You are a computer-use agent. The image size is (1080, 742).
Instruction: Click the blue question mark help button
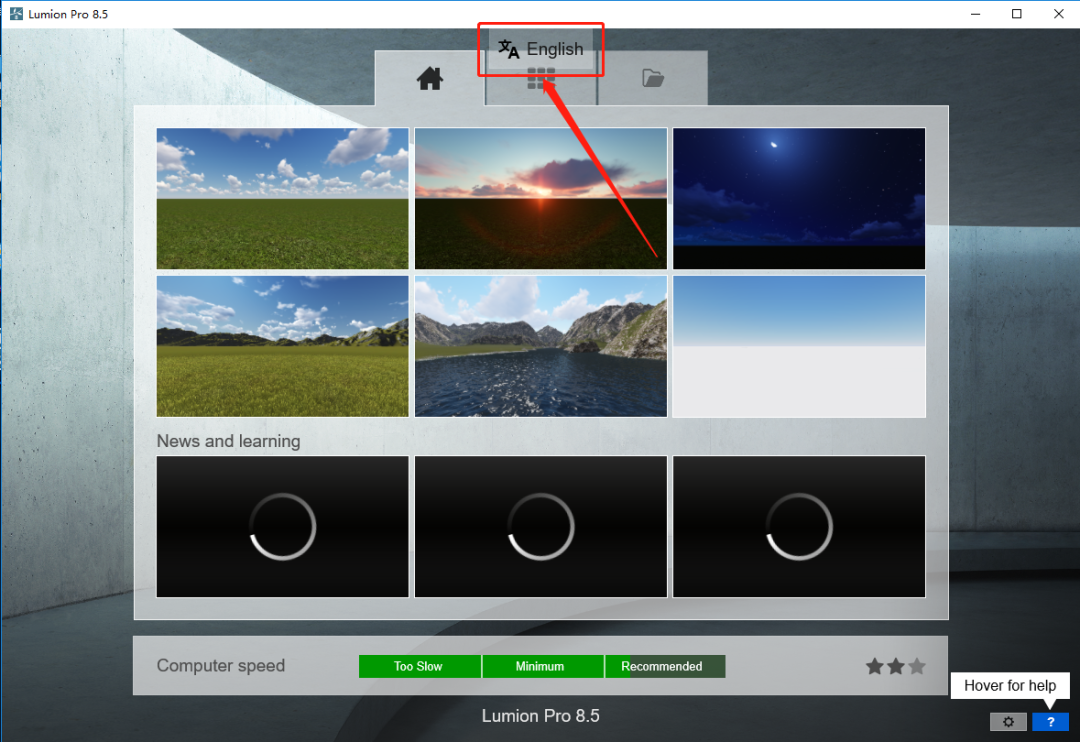(x=1050, y=721)
